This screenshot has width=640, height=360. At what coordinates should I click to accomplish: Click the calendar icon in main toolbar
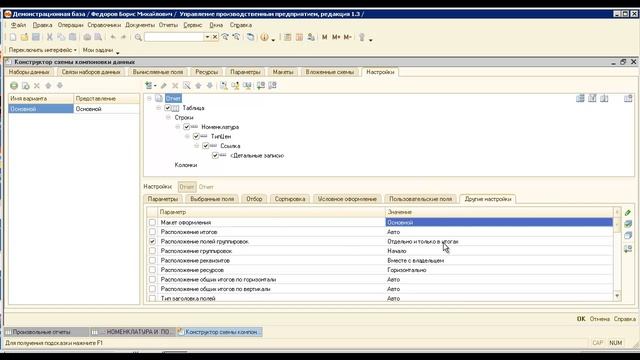[x=299, y=37]
